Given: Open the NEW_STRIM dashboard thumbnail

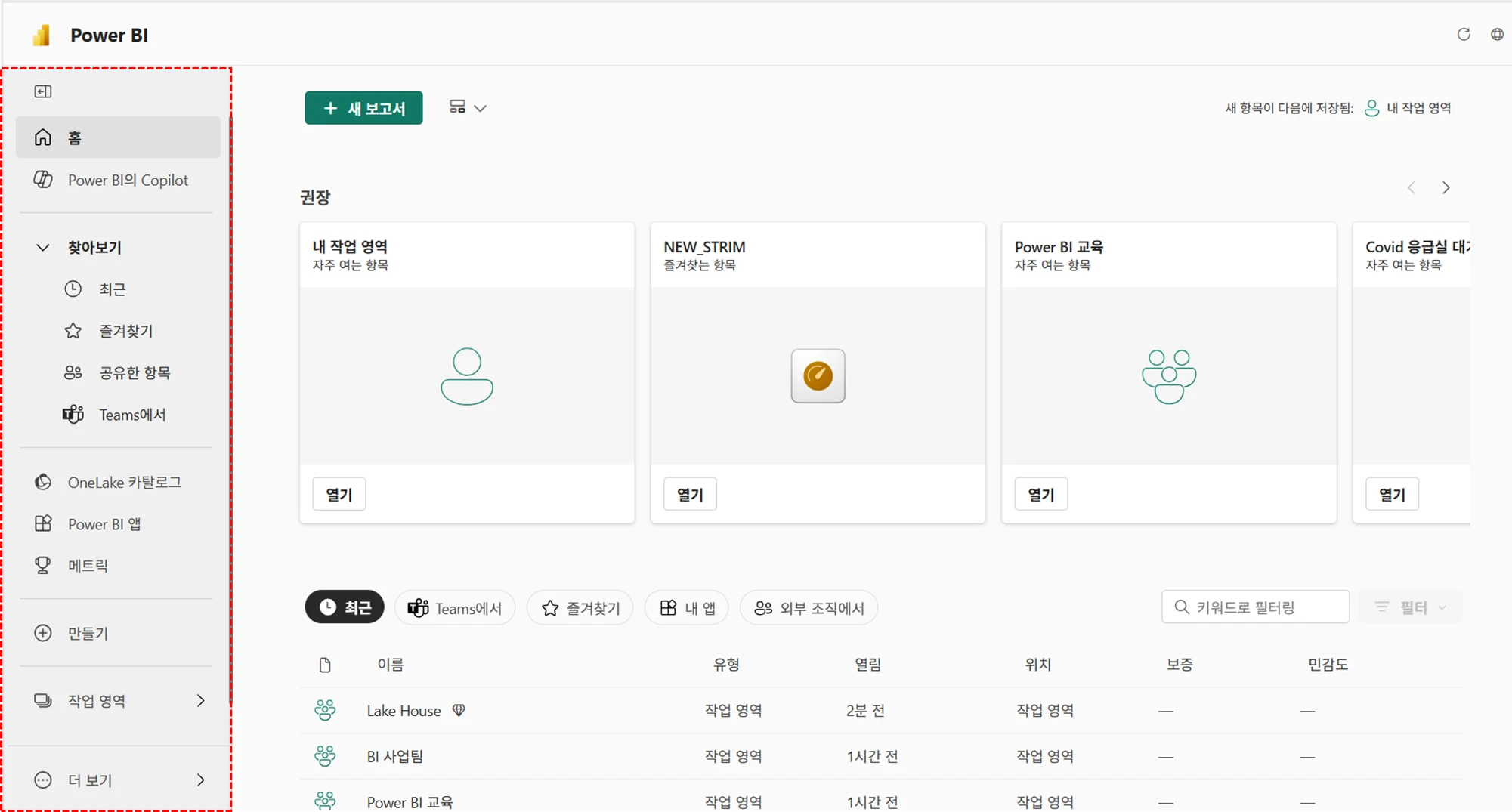Looking at the screenshot, I should 818,375.
